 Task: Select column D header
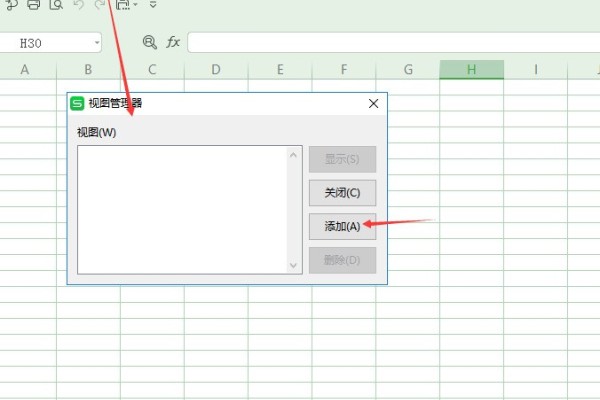click(x=216, y=70)
